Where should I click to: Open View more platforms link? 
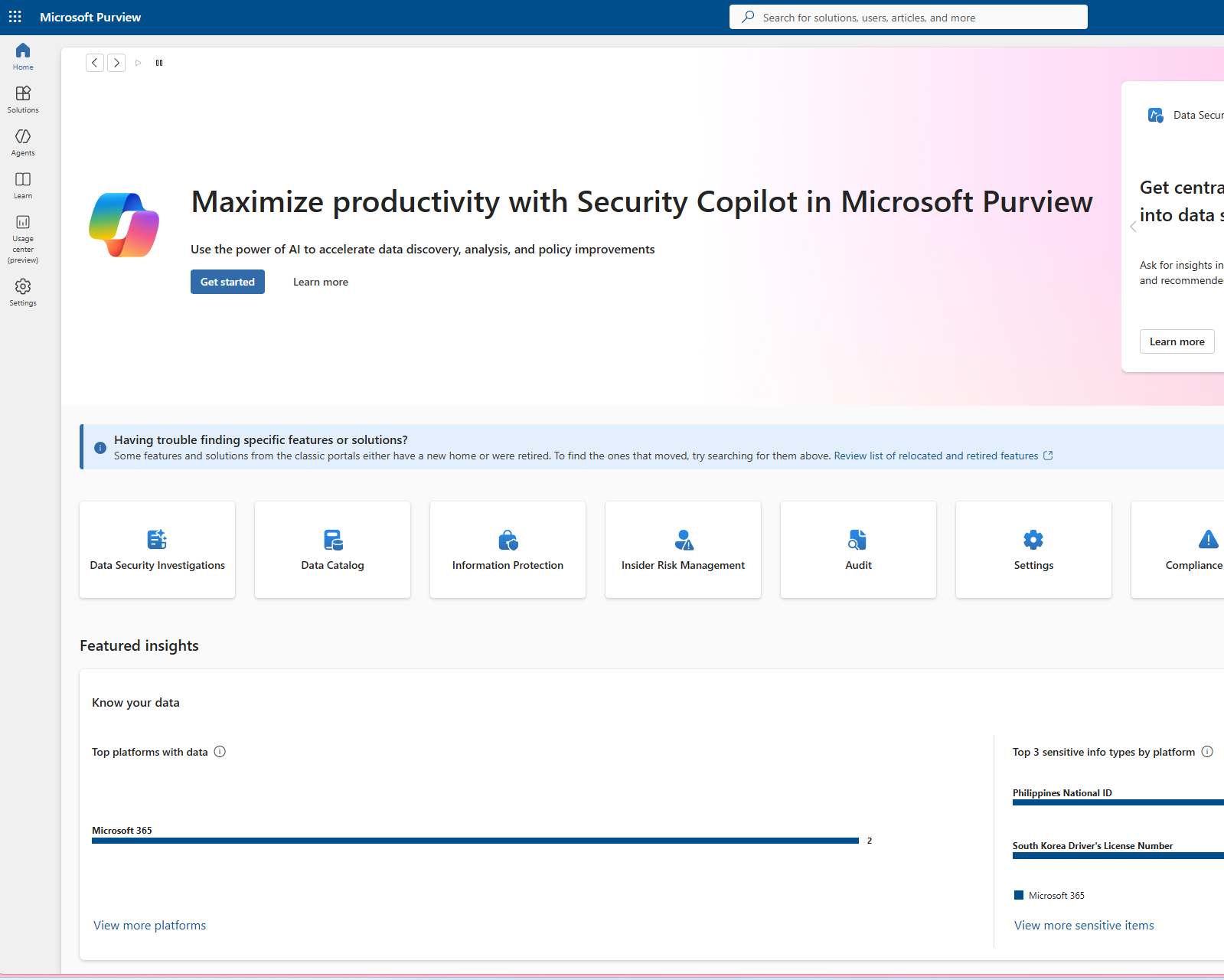pyautogui.click(x=150, y=926)
